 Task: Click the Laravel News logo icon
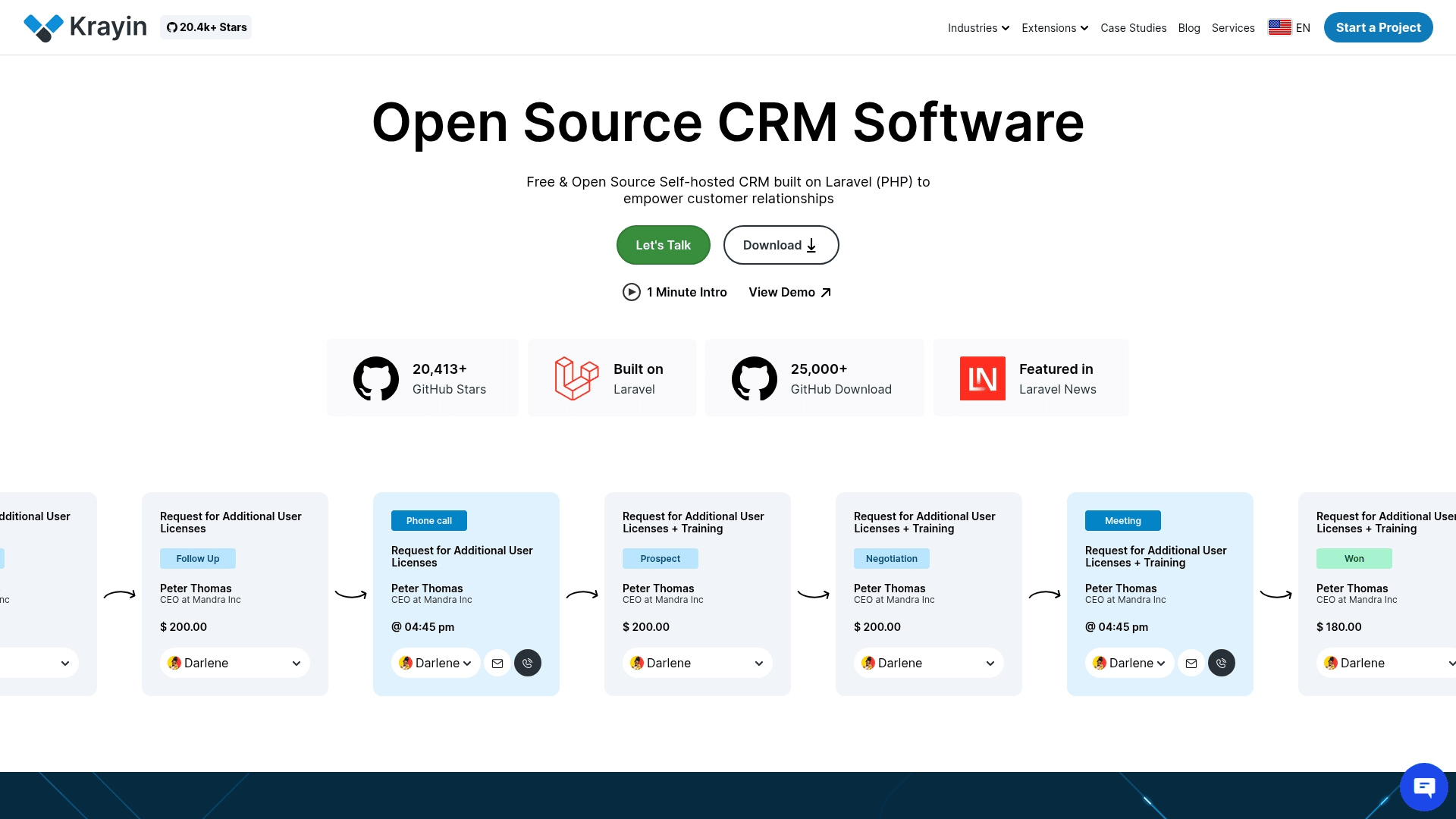[x=982, y=378]
